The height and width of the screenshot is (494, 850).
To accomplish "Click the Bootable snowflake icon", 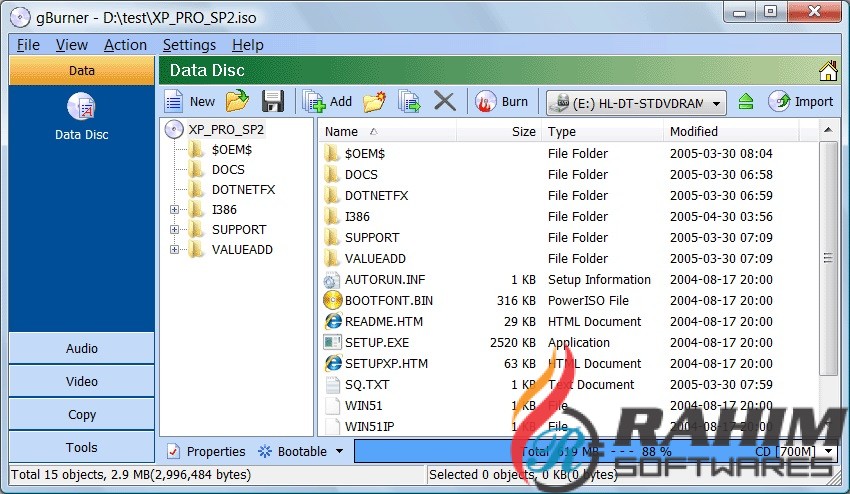I will point(265,451).
